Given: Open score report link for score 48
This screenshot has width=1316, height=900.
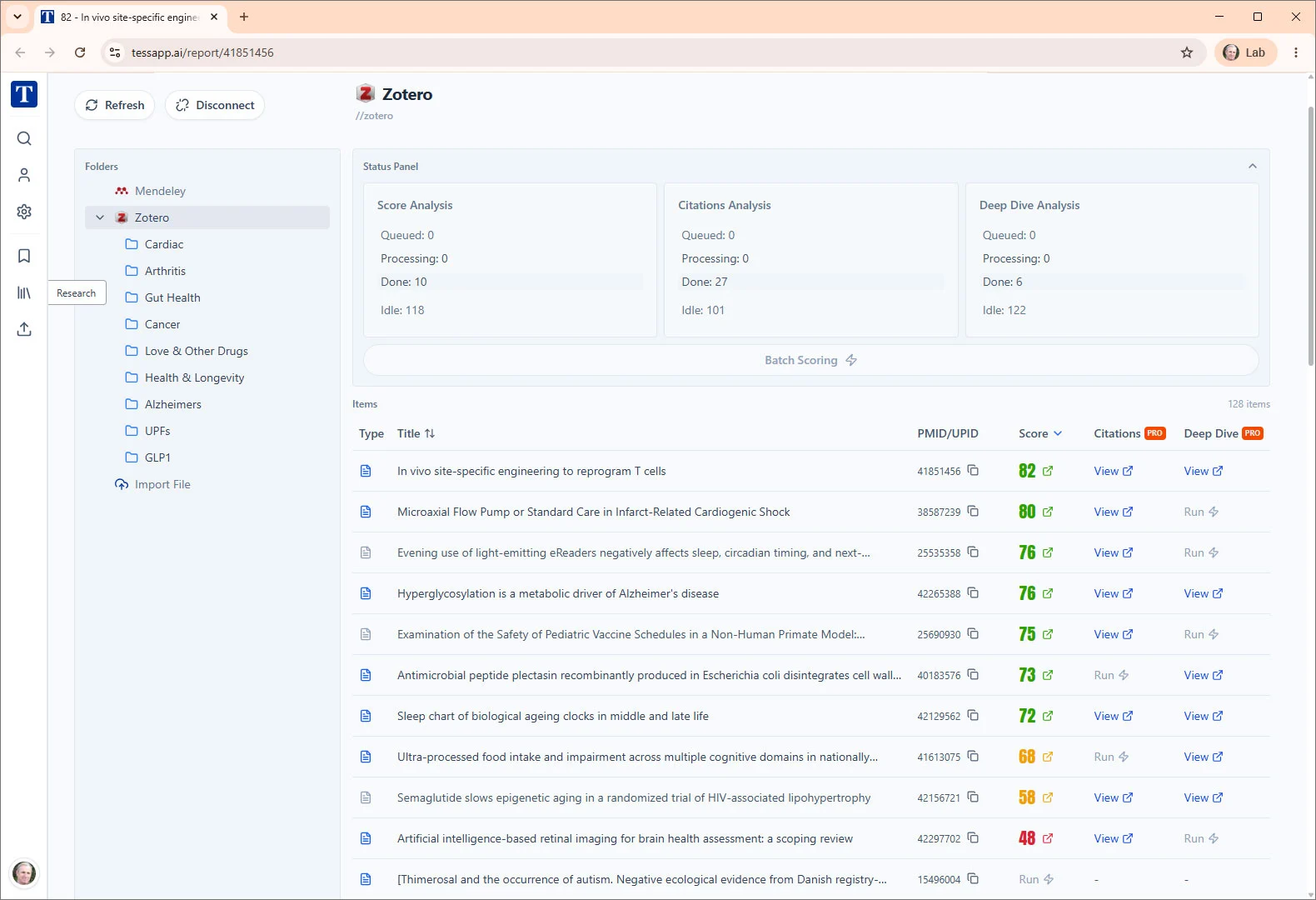Looking at the screenshot, I should [1048, 838].
